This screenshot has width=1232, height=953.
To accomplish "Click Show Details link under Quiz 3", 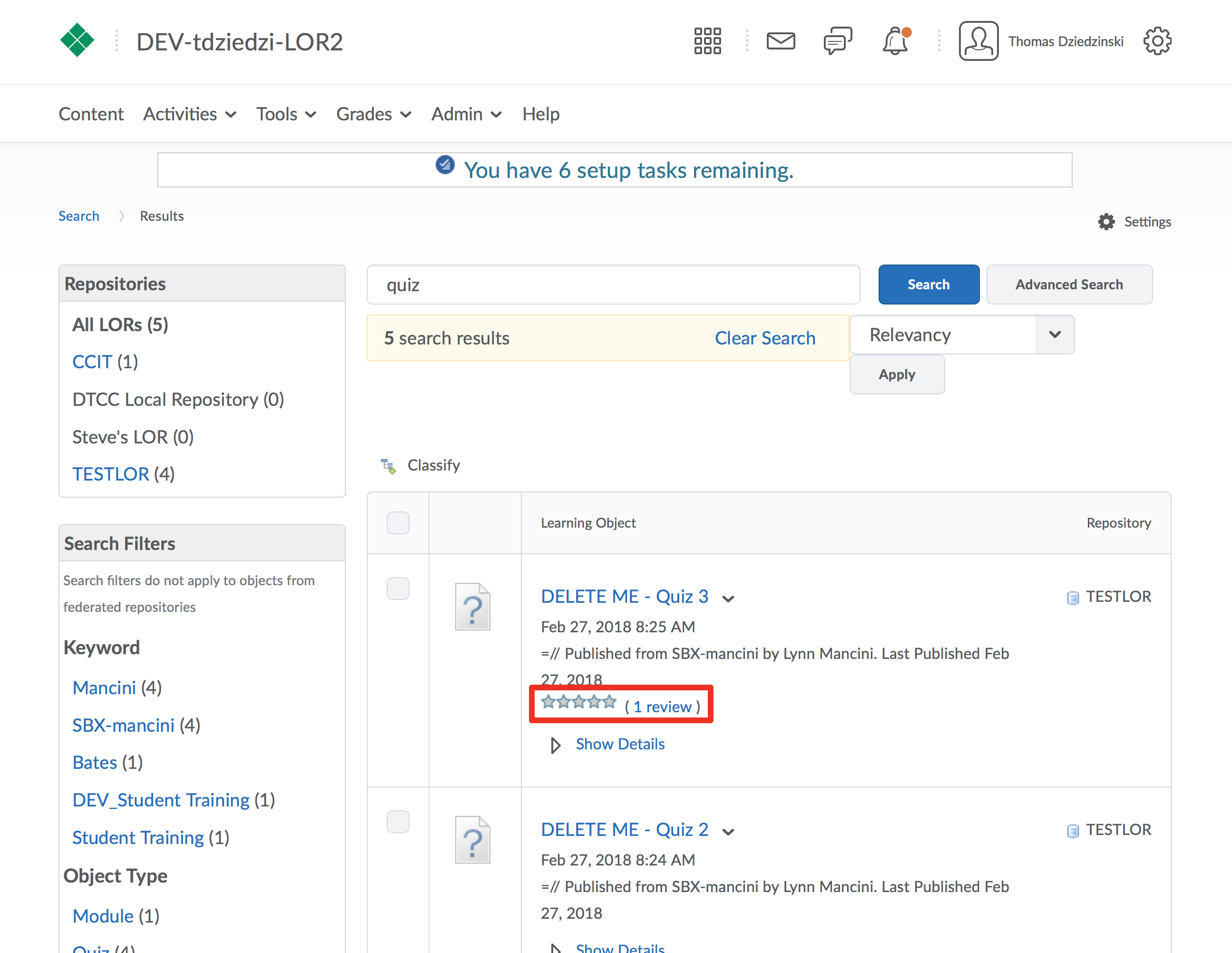I will [620, 744].
